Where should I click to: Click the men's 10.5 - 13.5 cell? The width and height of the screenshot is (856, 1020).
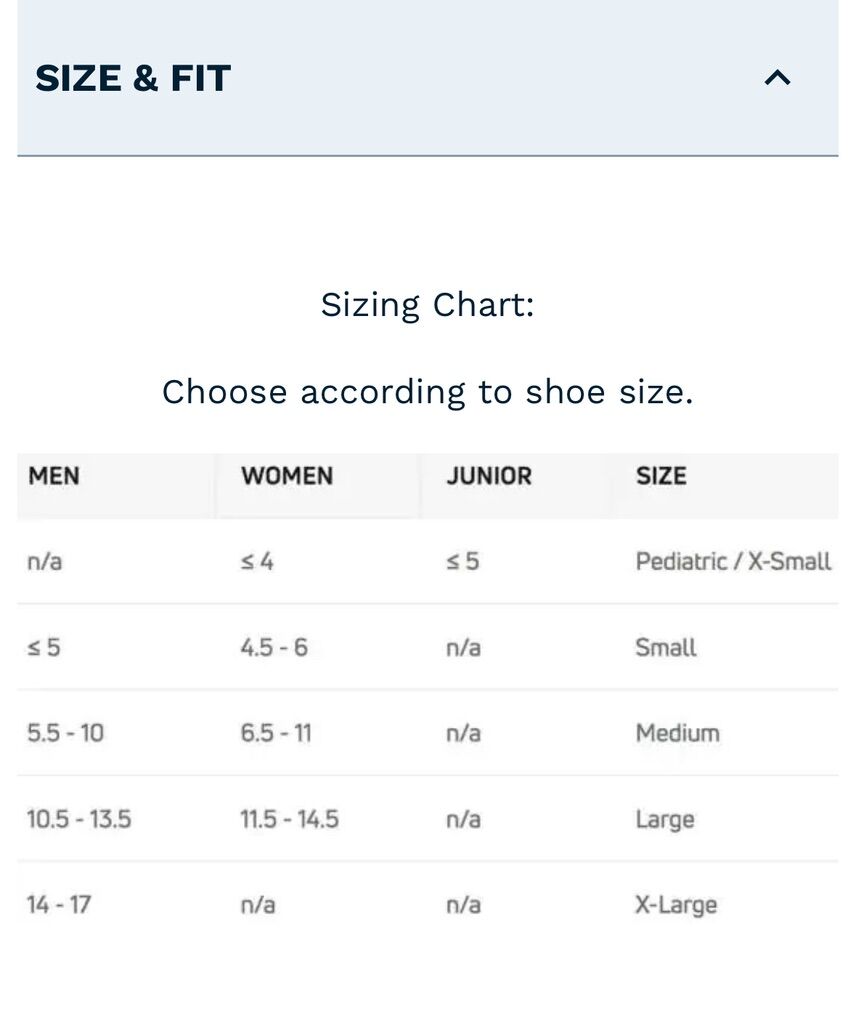pyautogui.click(x=79, y=820)
